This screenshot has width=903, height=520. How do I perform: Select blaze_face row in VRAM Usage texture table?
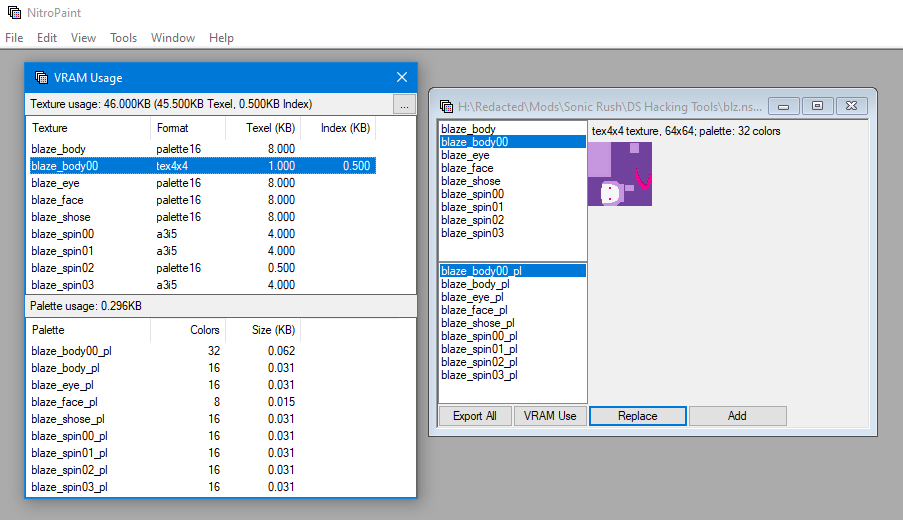pos(203,200)
